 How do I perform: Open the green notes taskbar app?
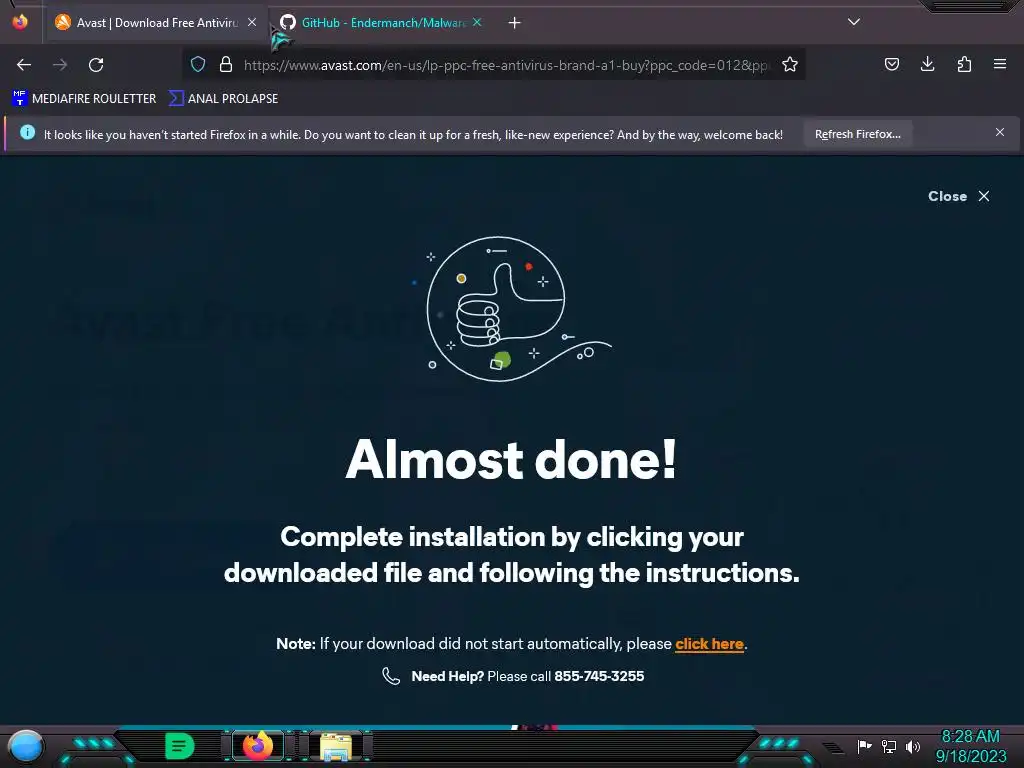pyautogui.click(x=180, y=746)
